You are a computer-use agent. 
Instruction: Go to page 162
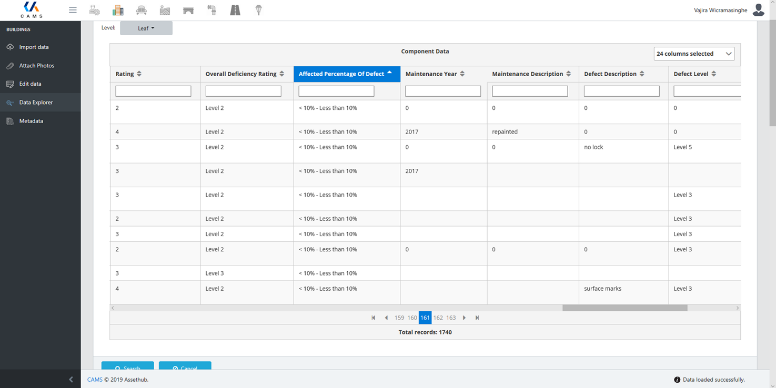pos(438,318)
